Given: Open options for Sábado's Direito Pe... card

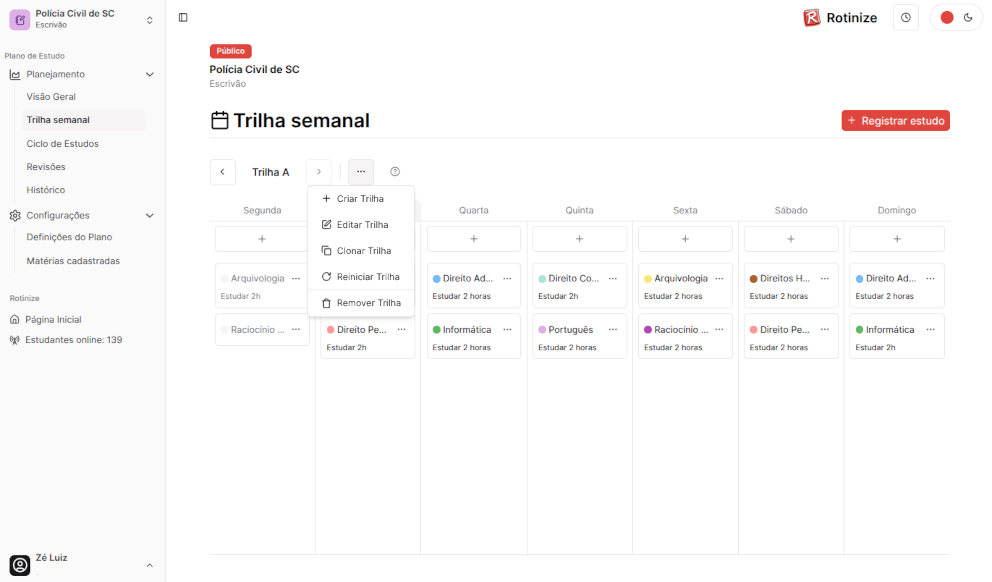Looking at the screenshot, I should click(x=825, y=330).
